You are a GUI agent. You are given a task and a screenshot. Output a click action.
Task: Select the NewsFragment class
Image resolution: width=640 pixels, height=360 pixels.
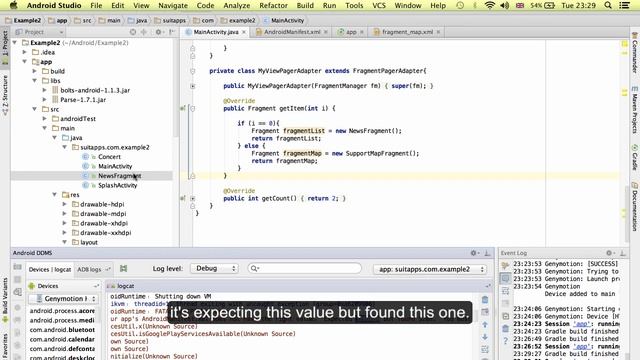119,176
